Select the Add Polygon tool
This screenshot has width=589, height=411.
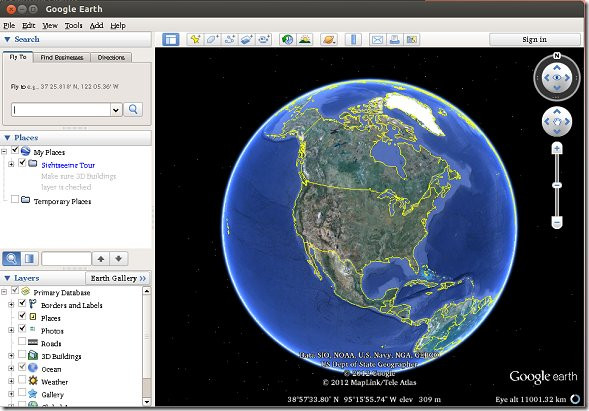(212, 39)
